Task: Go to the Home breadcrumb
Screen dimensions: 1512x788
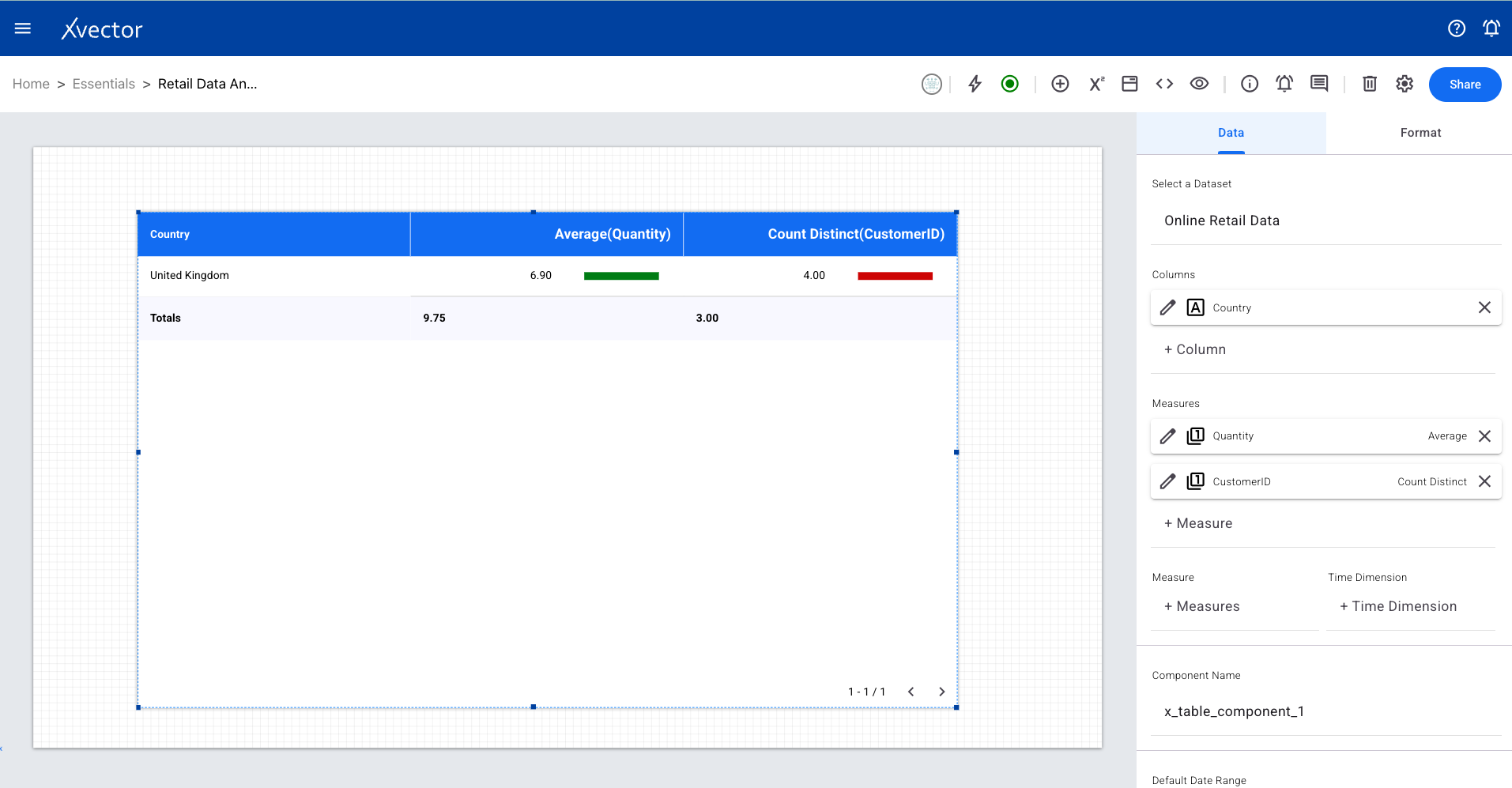Action: tap(31, 84)
